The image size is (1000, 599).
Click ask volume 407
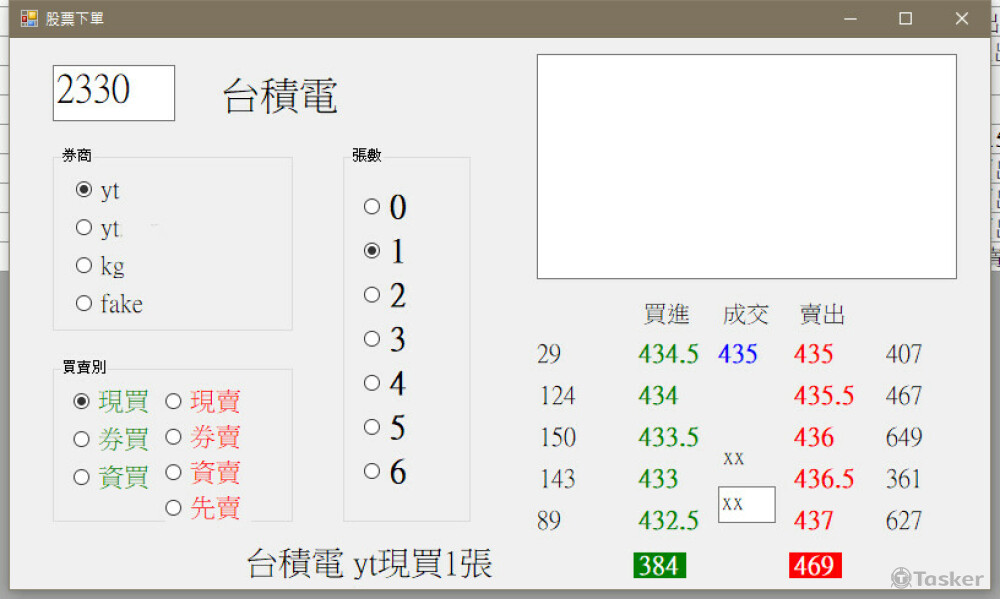(904, 354)
